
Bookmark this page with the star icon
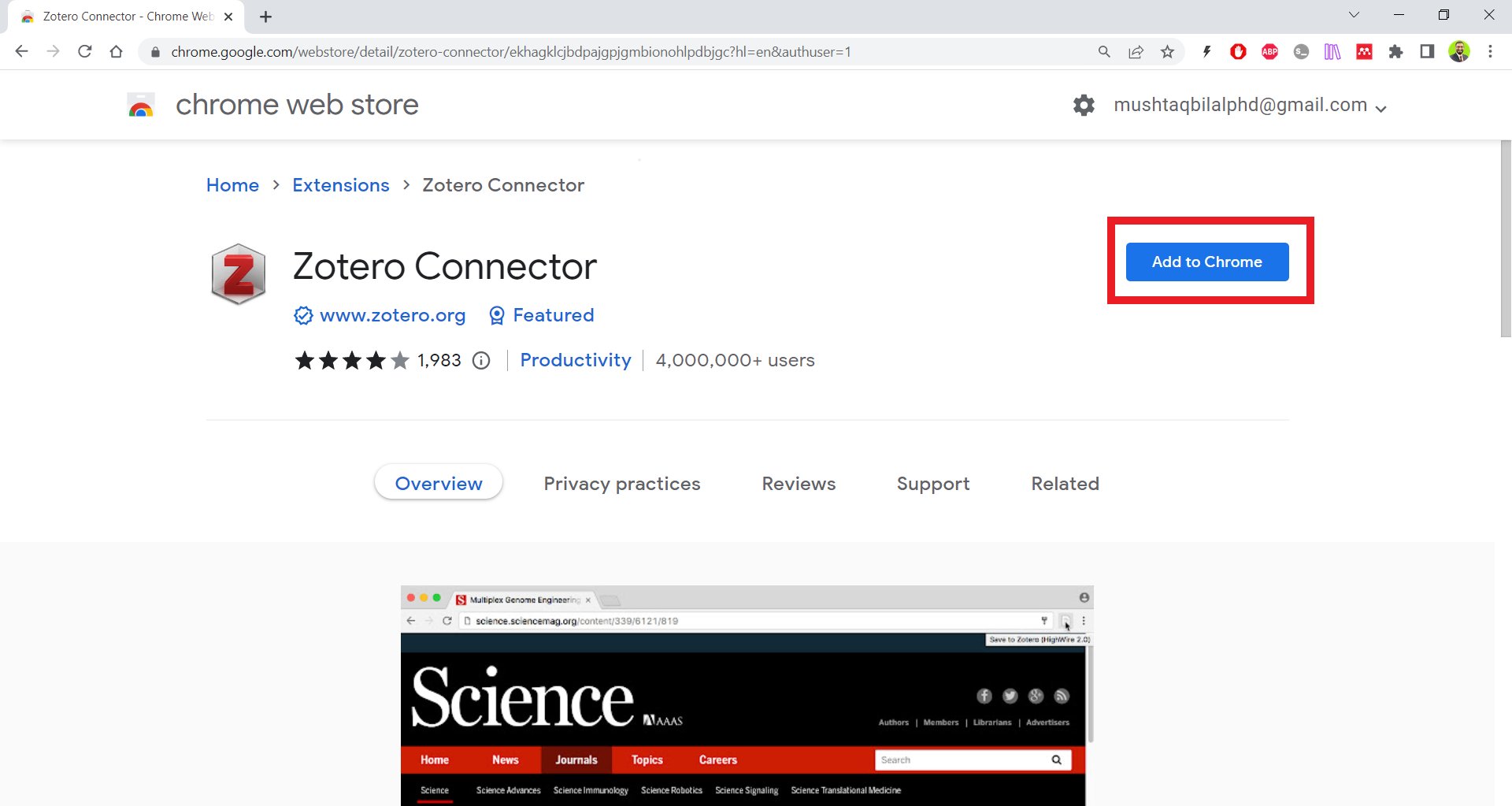1167,52
